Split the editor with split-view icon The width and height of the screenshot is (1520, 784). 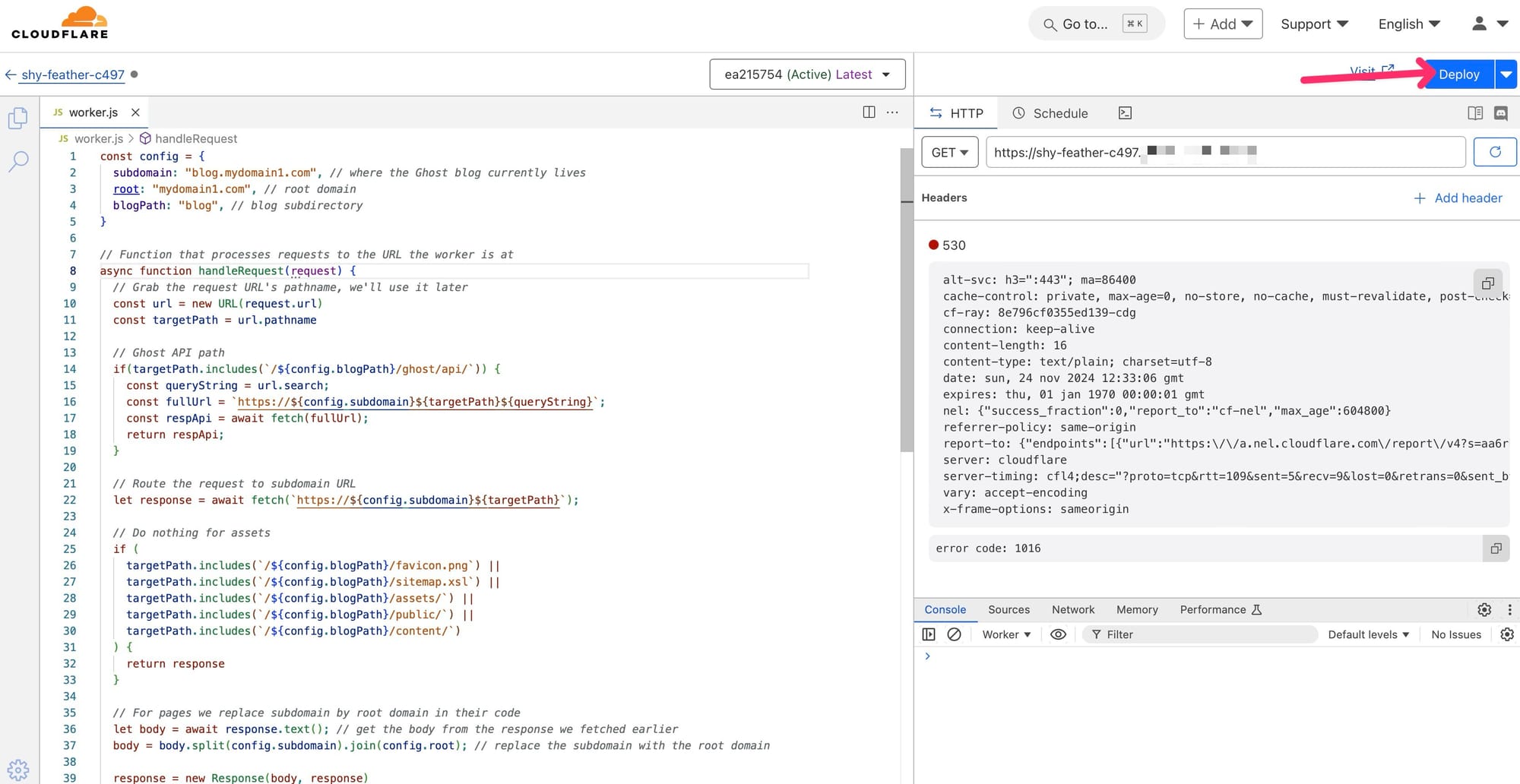869,112
